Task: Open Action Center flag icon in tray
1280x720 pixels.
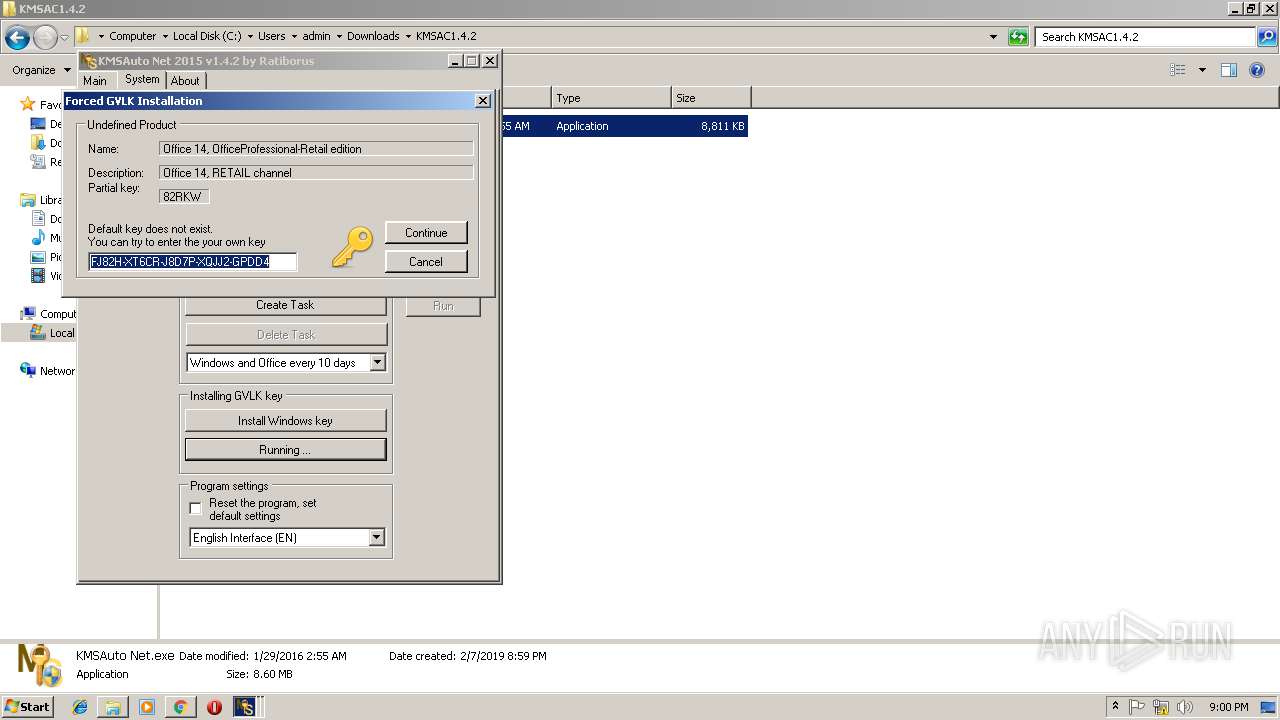Action: (x=1137, y=707)
